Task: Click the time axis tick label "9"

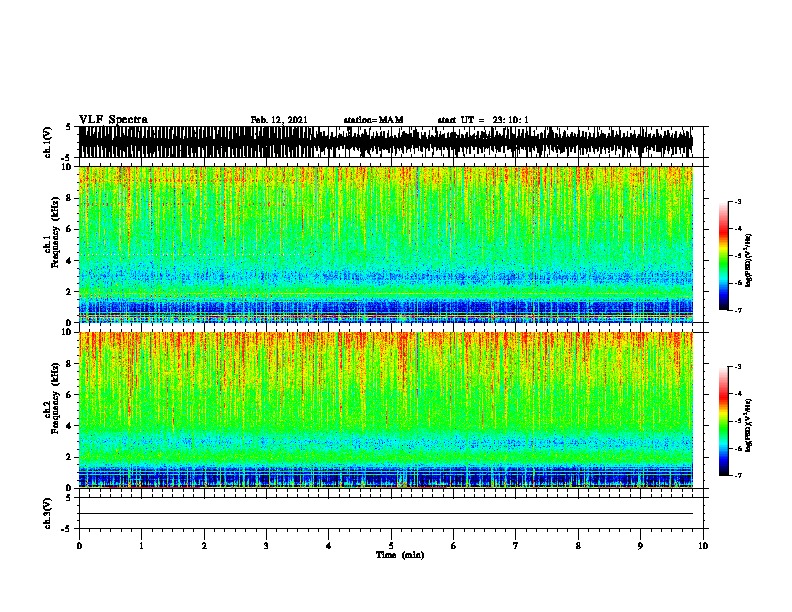Action: (640, 546)
